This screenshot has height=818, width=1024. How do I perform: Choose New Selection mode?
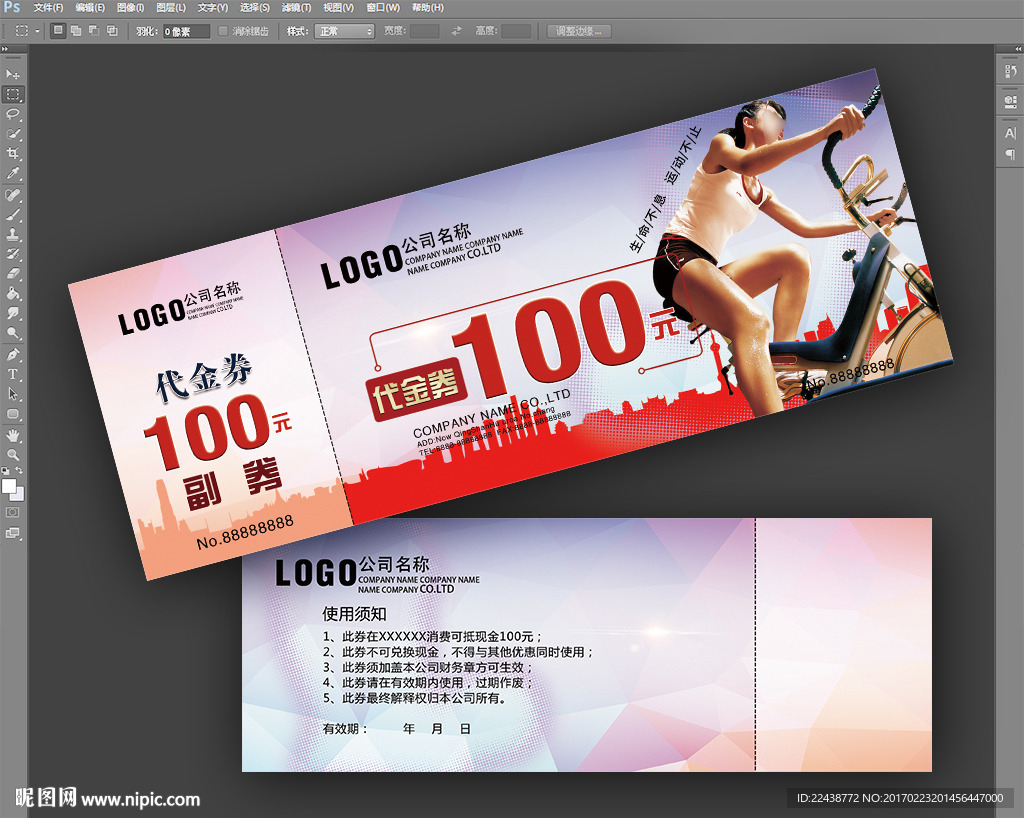click(x=58, y=31)
